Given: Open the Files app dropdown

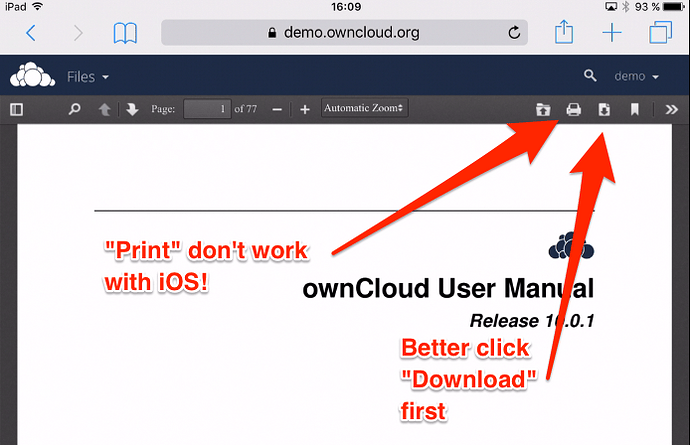Looking at the screenshot, I should point(88,77).
